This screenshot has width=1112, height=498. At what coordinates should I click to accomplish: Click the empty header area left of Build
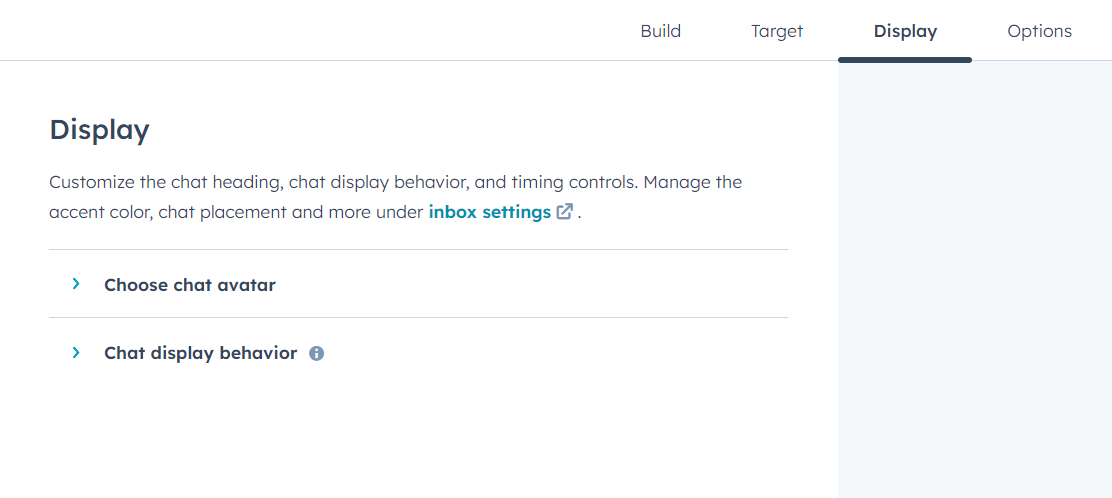[300, 31]
